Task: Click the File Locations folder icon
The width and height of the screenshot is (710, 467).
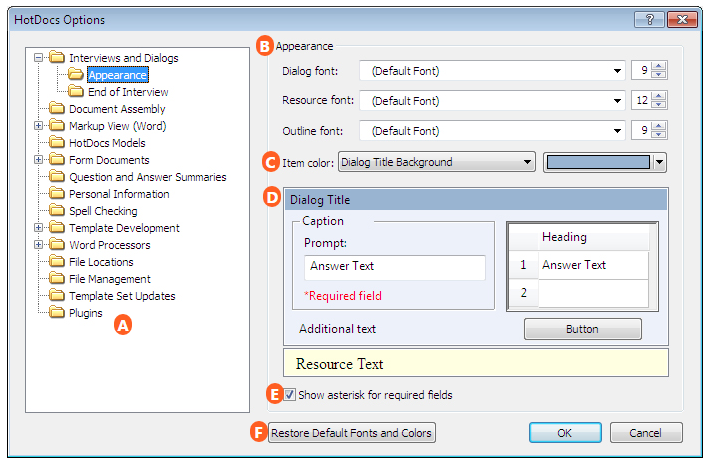Action: [57, 261]
